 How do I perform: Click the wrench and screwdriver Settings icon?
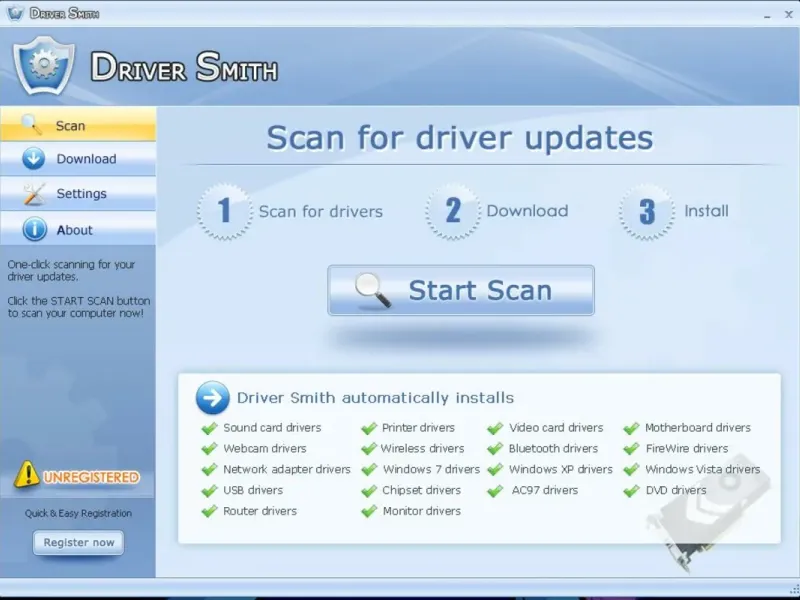pos(34,194)
